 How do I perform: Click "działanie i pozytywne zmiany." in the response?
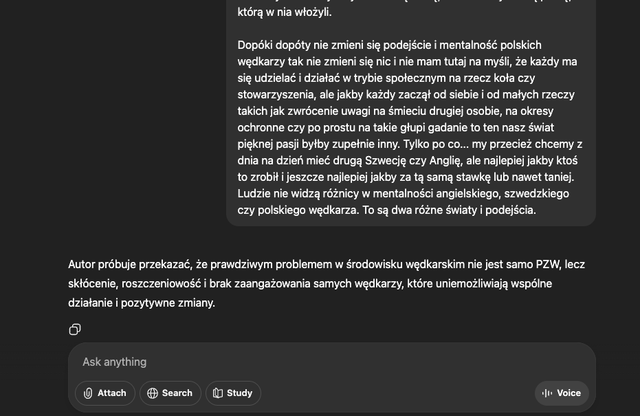[x=141, y=302]
